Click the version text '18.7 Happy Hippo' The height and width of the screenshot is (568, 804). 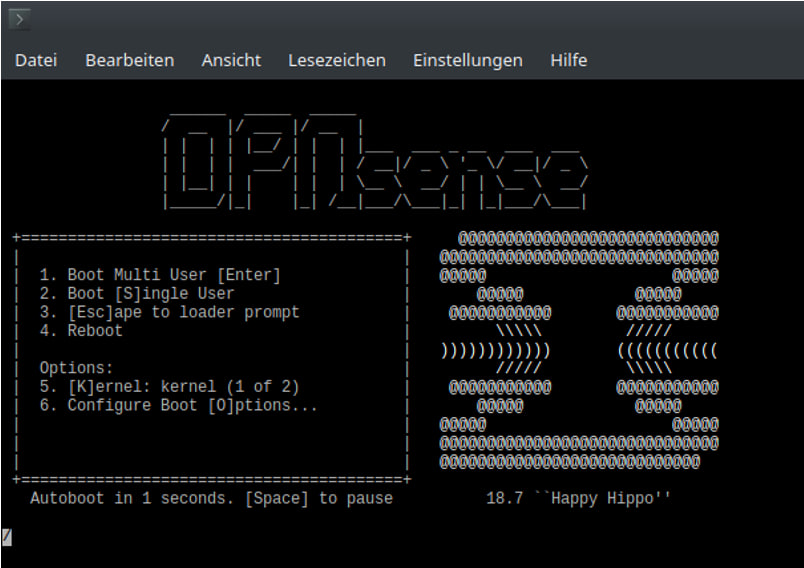(x=578, y=498)
